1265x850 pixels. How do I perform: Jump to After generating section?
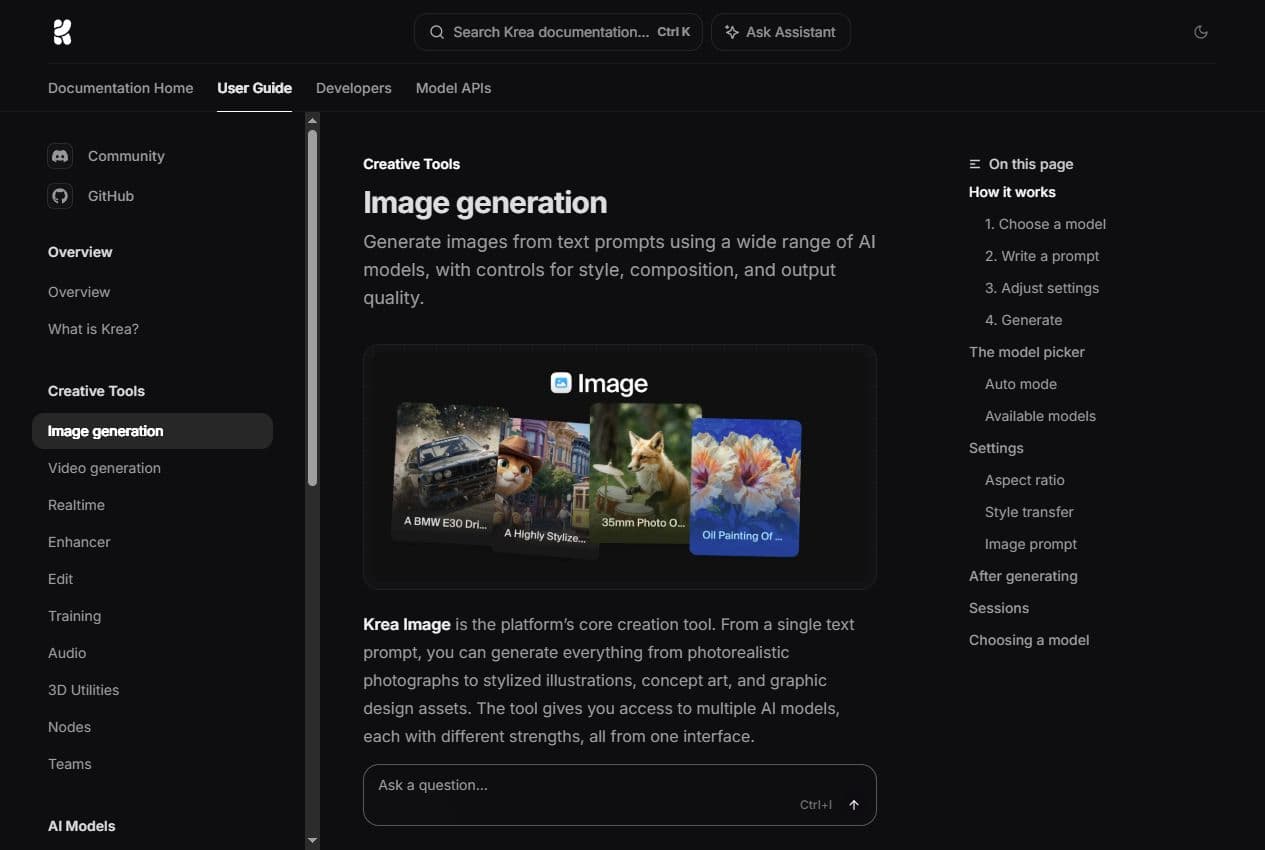(1023, 576)
